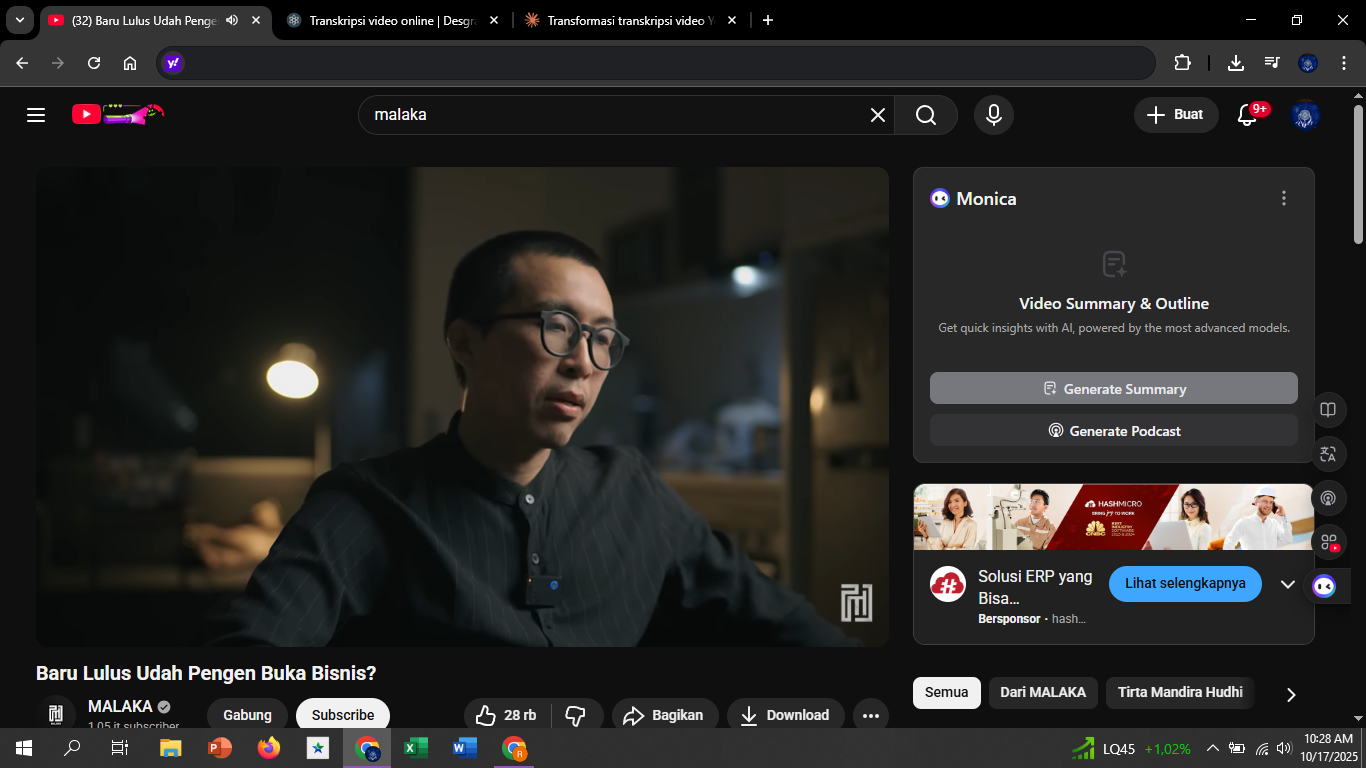Dislike the video with thumbs down
The height and width of the screenshot is (768, 1366).
point(576,715)
